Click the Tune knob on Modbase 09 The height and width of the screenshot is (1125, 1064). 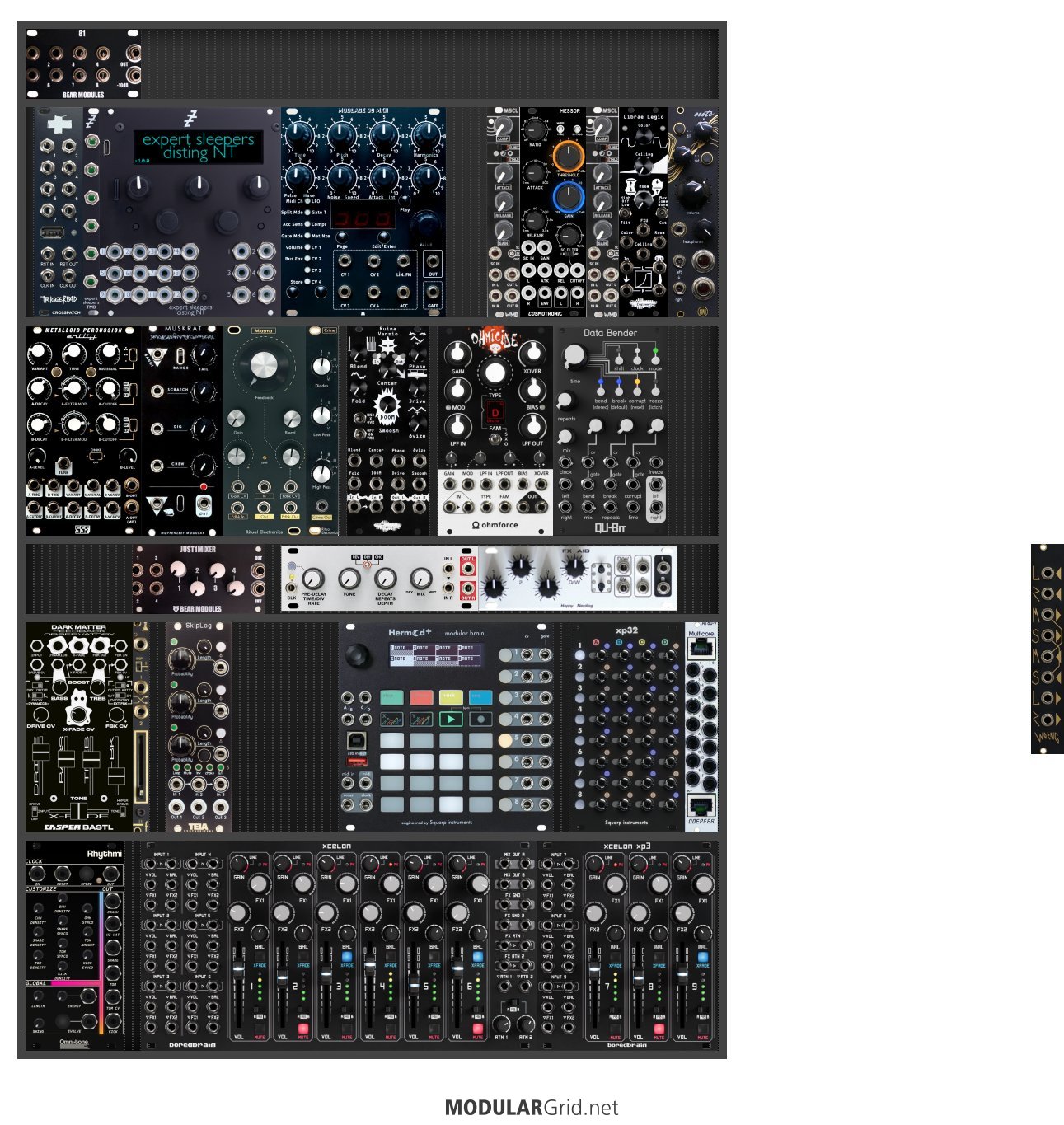click(x=300, y=136)
